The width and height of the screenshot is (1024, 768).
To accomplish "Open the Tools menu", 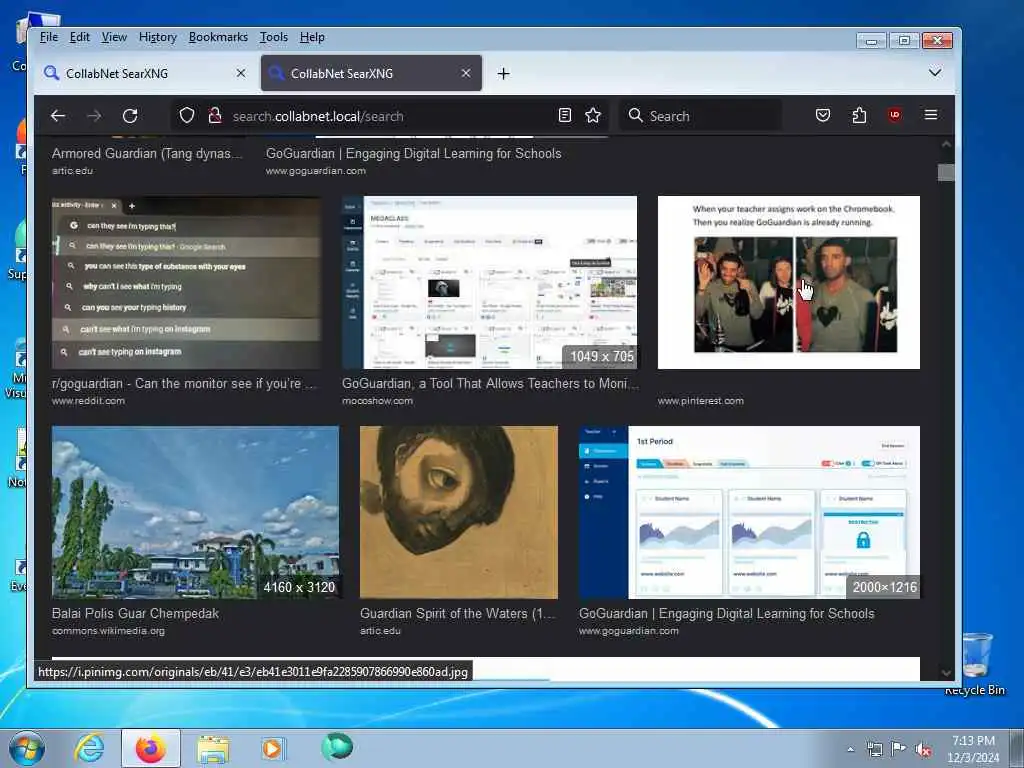I will 274,37.
